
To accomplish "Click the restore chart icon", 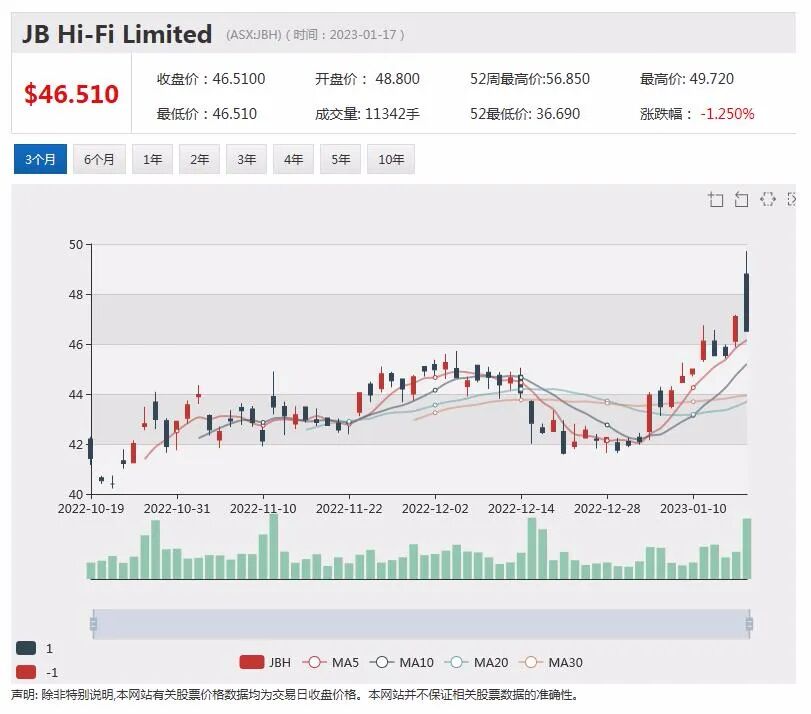I will [768, 199].
